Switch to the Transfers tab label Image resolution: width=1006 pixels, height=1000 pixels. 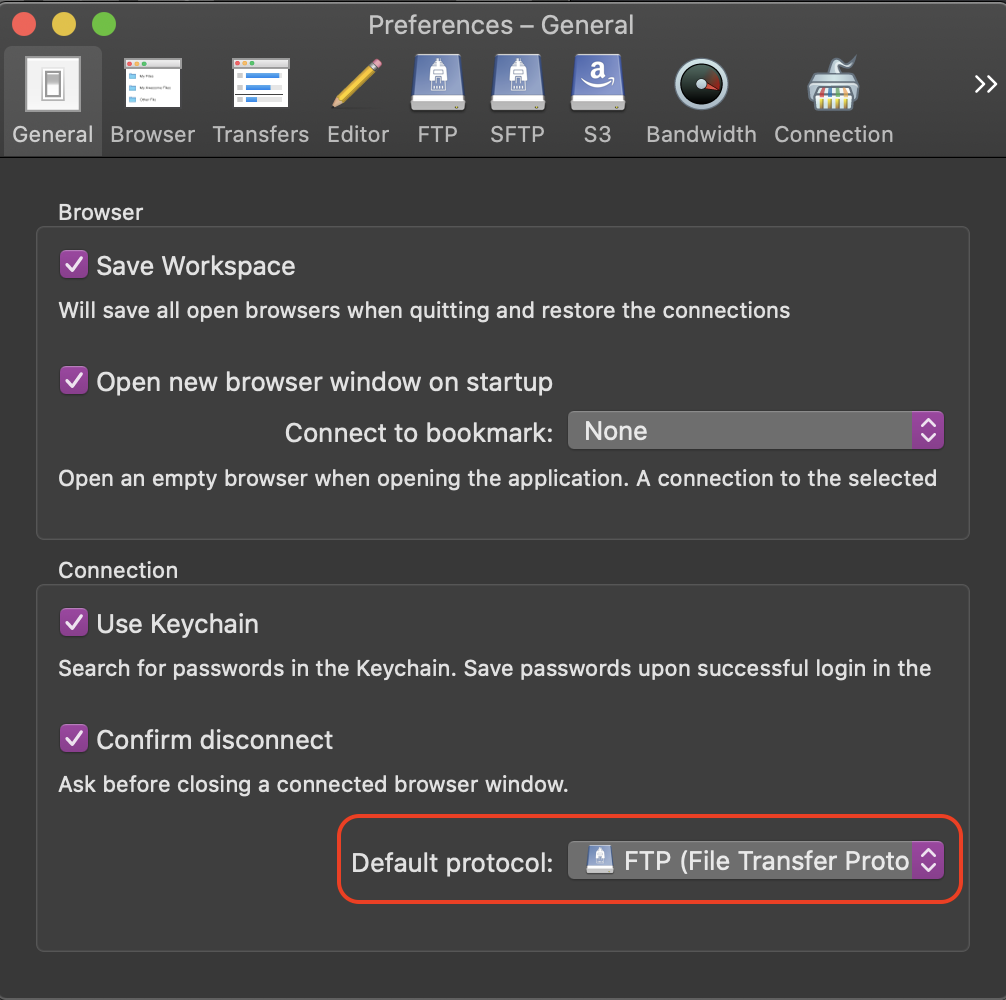pyautogui.click(x=260, y=135)
